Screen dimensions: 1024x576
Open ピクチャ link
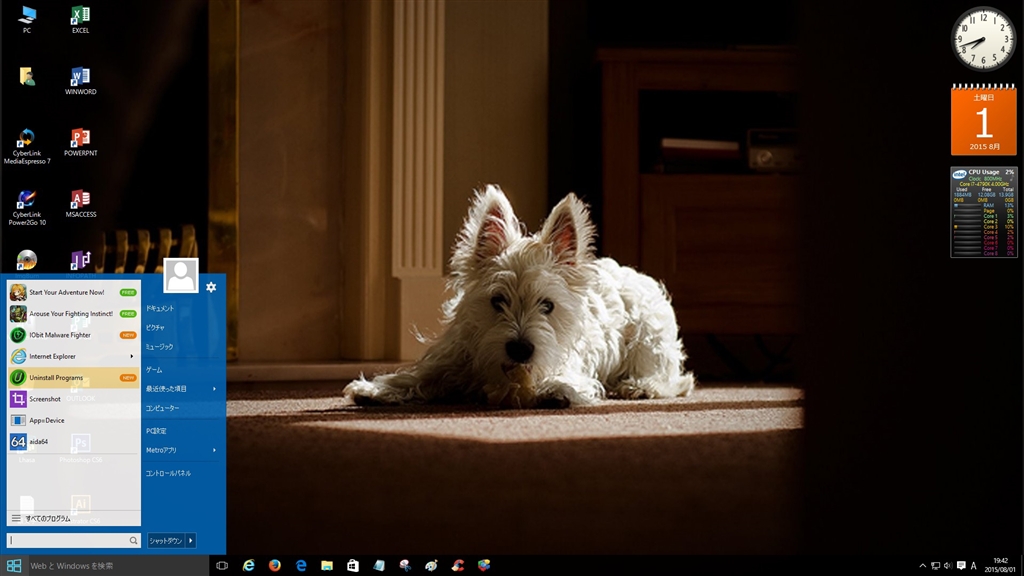(155, 328)
